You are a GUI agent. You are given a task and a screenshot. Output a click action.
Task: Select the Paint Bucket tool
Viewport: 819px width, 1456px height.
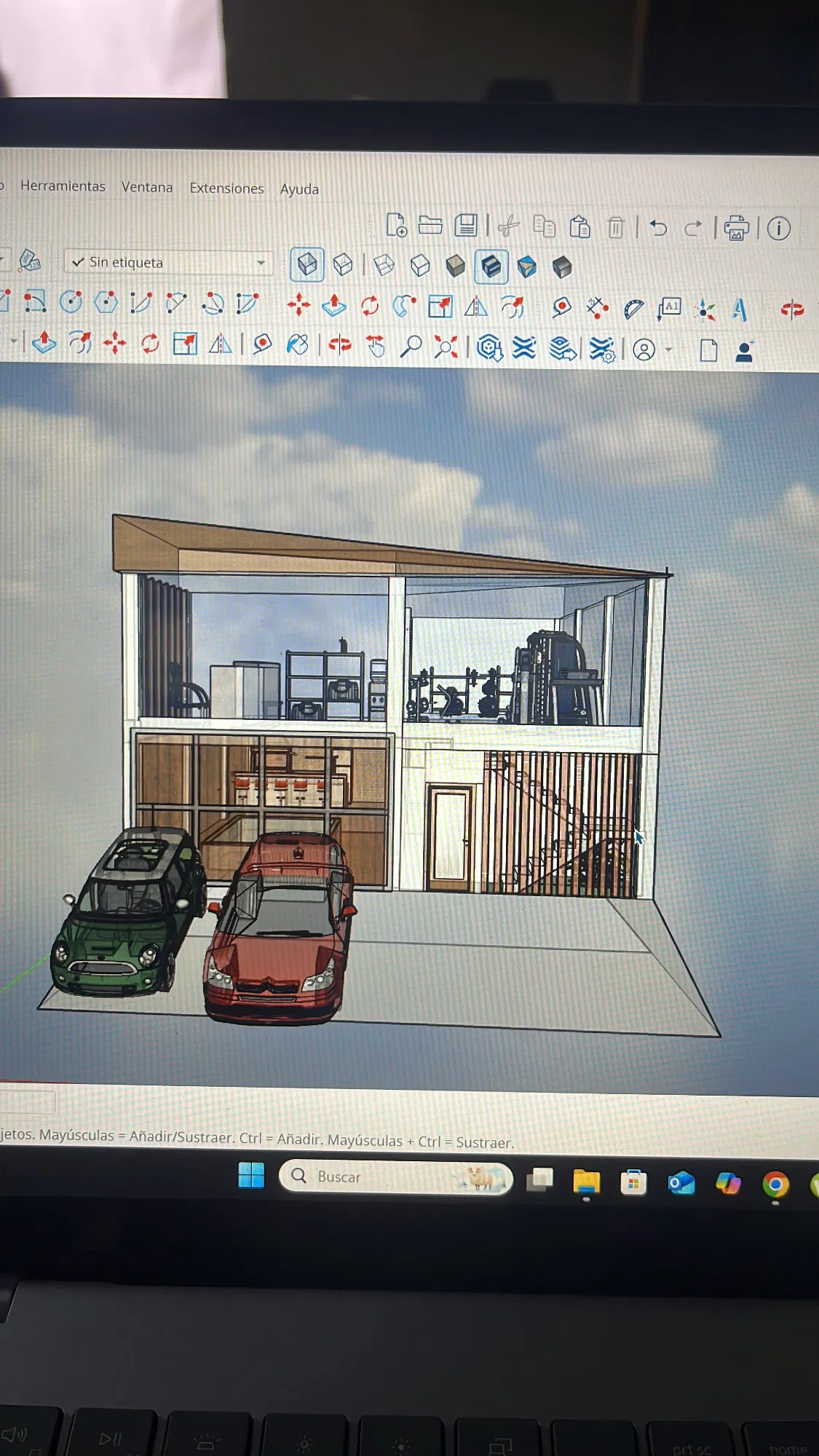(297, 345)
